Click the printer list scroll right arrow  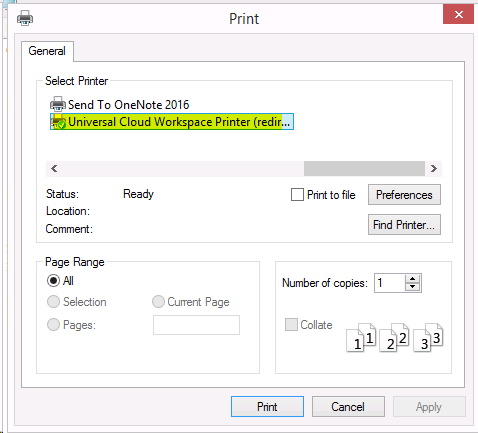[x=434, y=169]
